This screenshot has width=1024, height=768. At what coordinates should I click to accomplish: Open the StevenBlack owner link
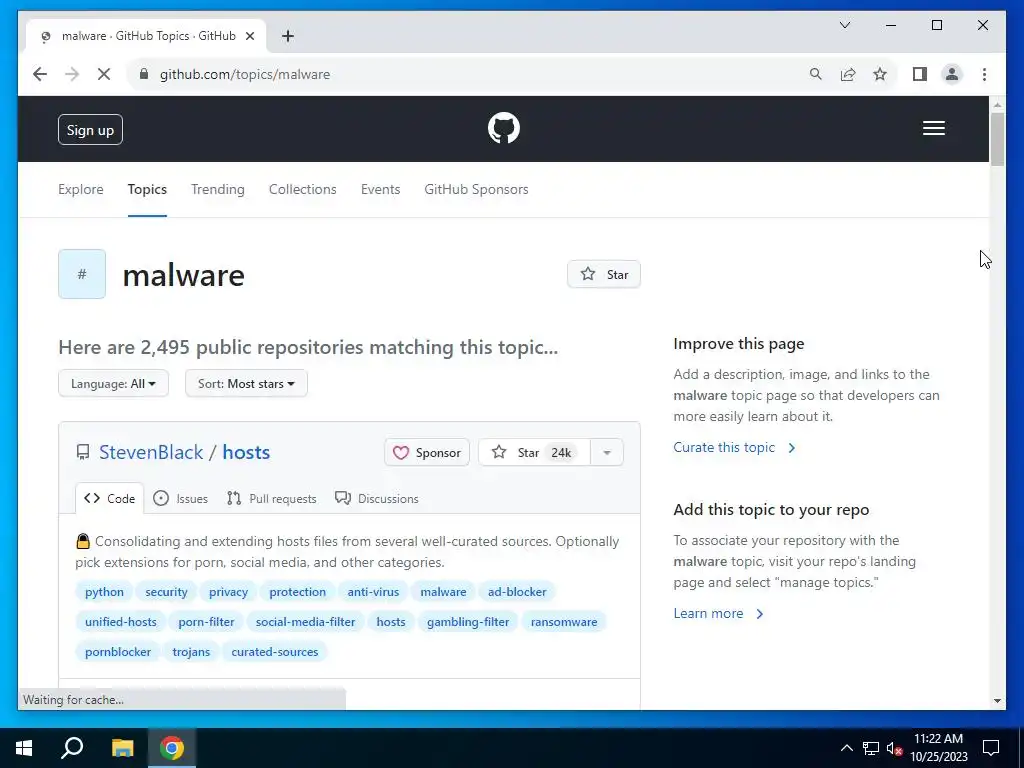151,452
